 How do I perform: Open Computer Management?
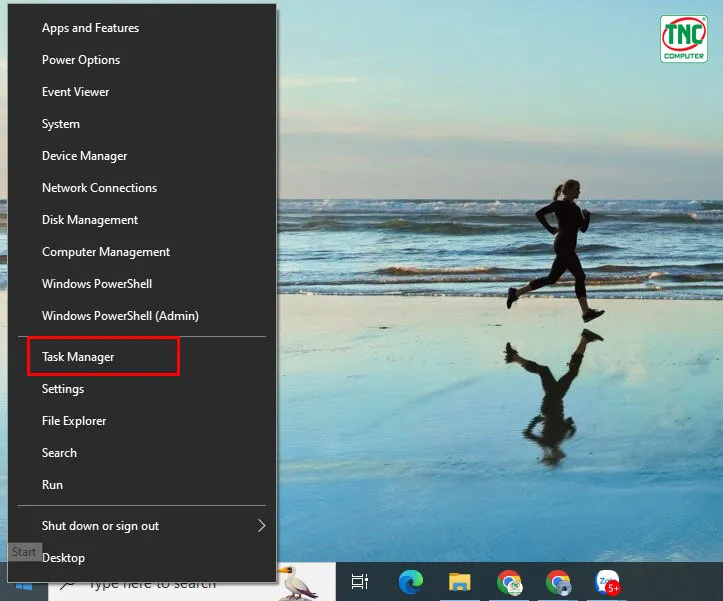(142, 252)
